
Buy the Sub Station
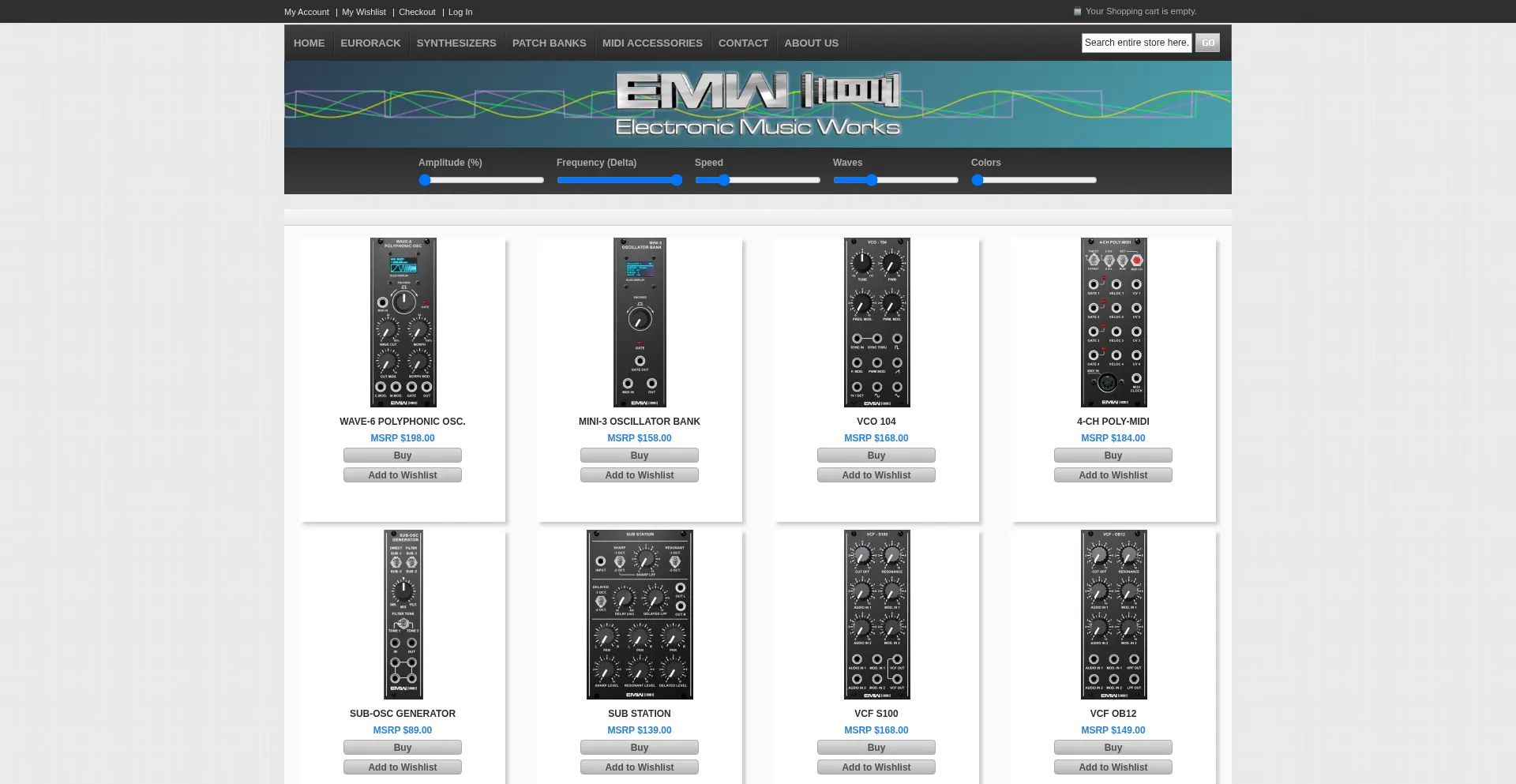(x=640, y=748)
